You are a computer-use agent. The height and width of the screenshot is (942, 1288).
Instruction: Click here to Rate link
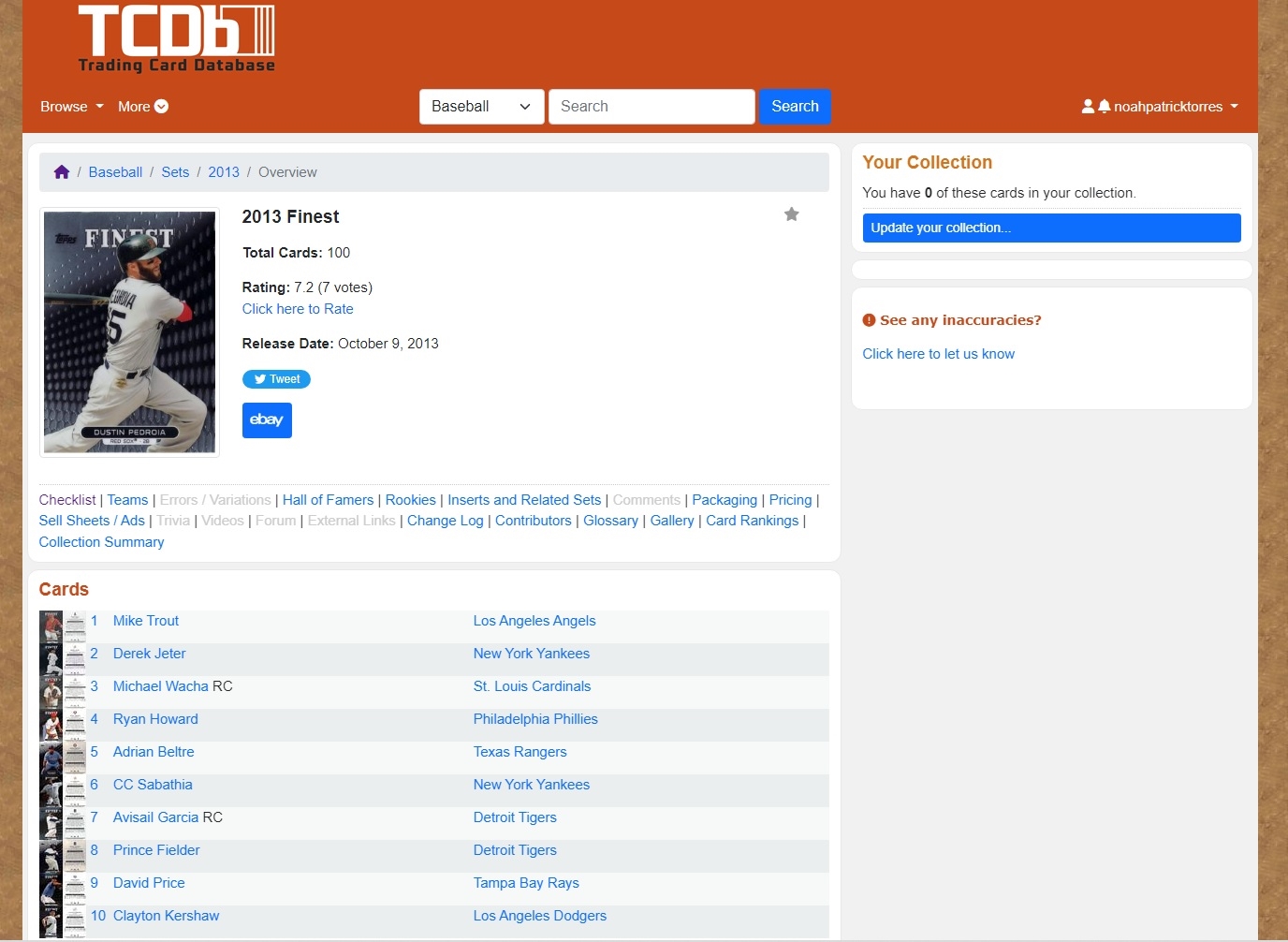coord(298,309)
